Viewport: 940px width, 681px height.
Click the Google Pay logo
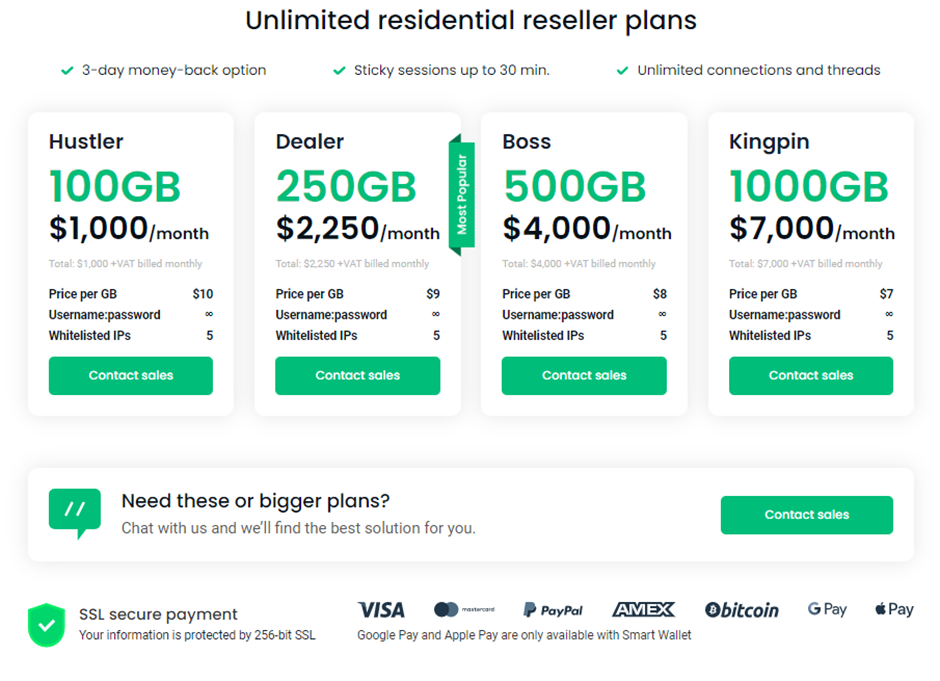tap(827, 608)
